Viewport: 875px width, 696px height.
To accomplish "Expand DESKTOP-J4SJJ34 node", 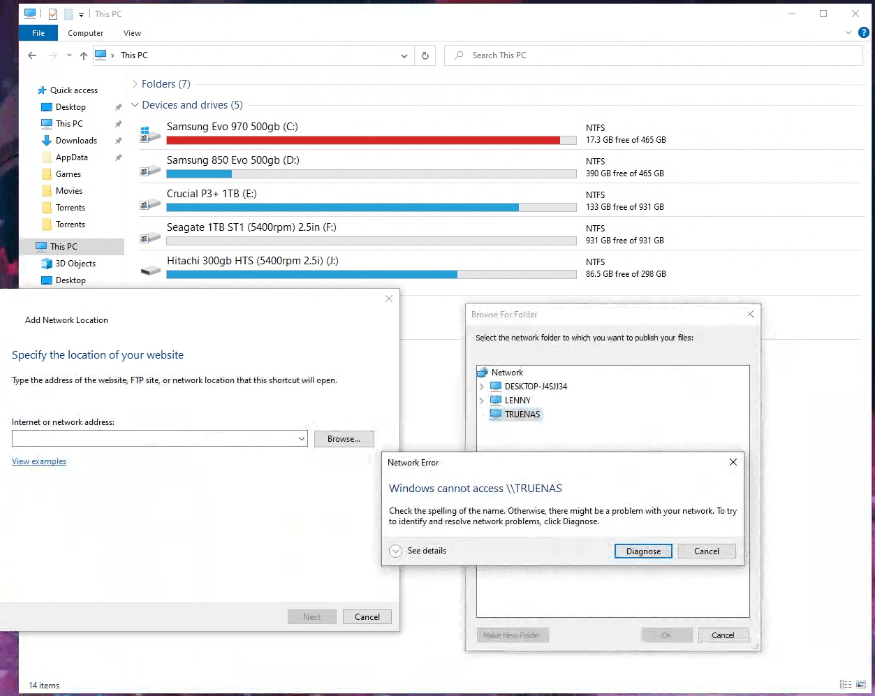I will (x=482, y=386).
